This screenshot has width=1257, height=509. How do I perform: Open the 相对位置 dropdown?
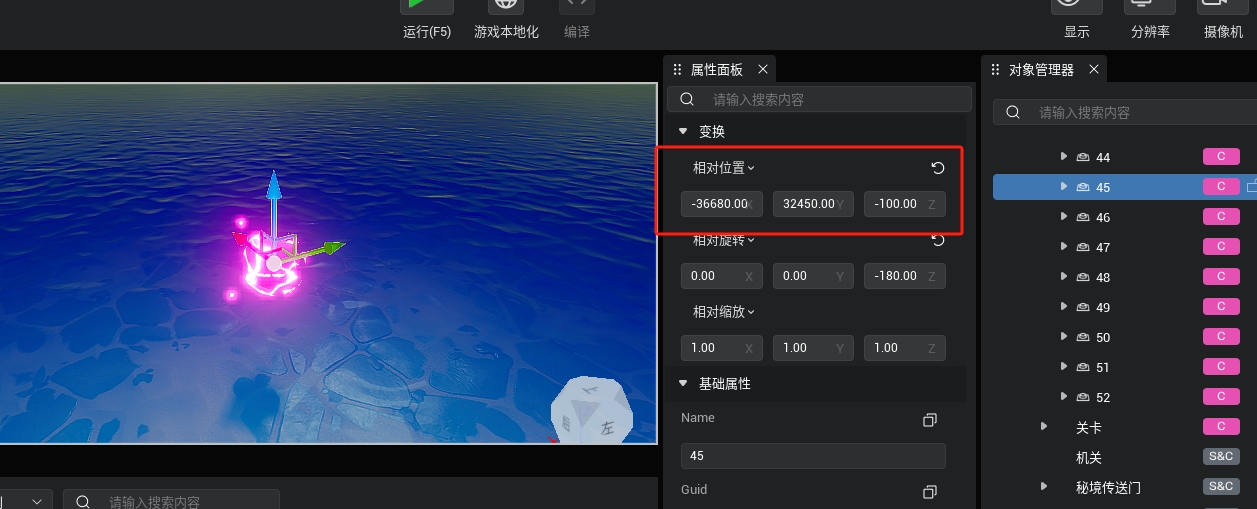[x=724, y=168]
